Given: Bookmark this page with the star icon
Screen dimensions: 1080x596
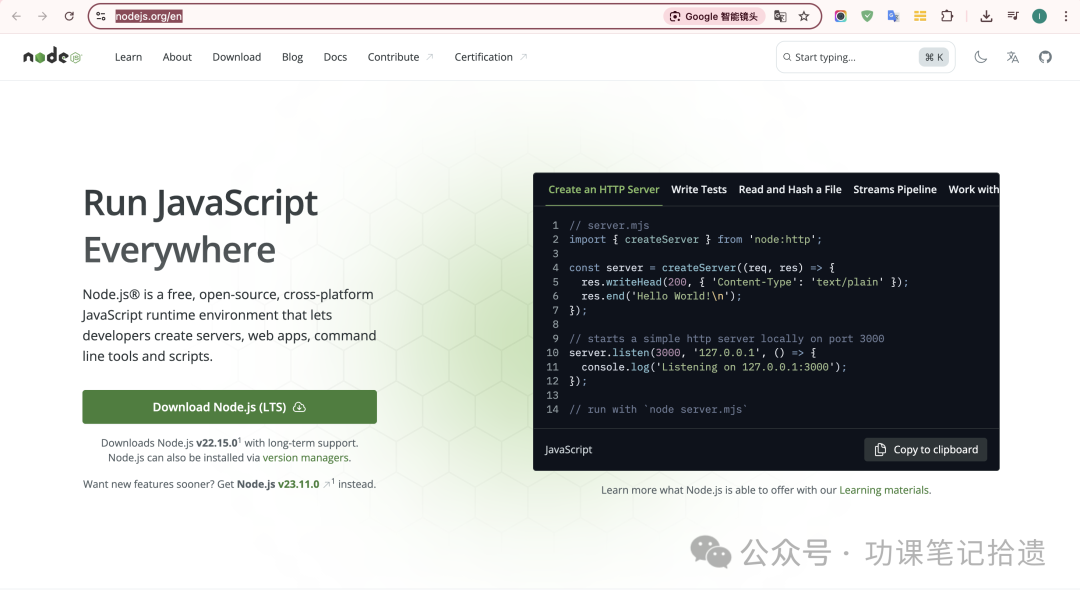Looking at the screenshot, I should click(804, 17).
